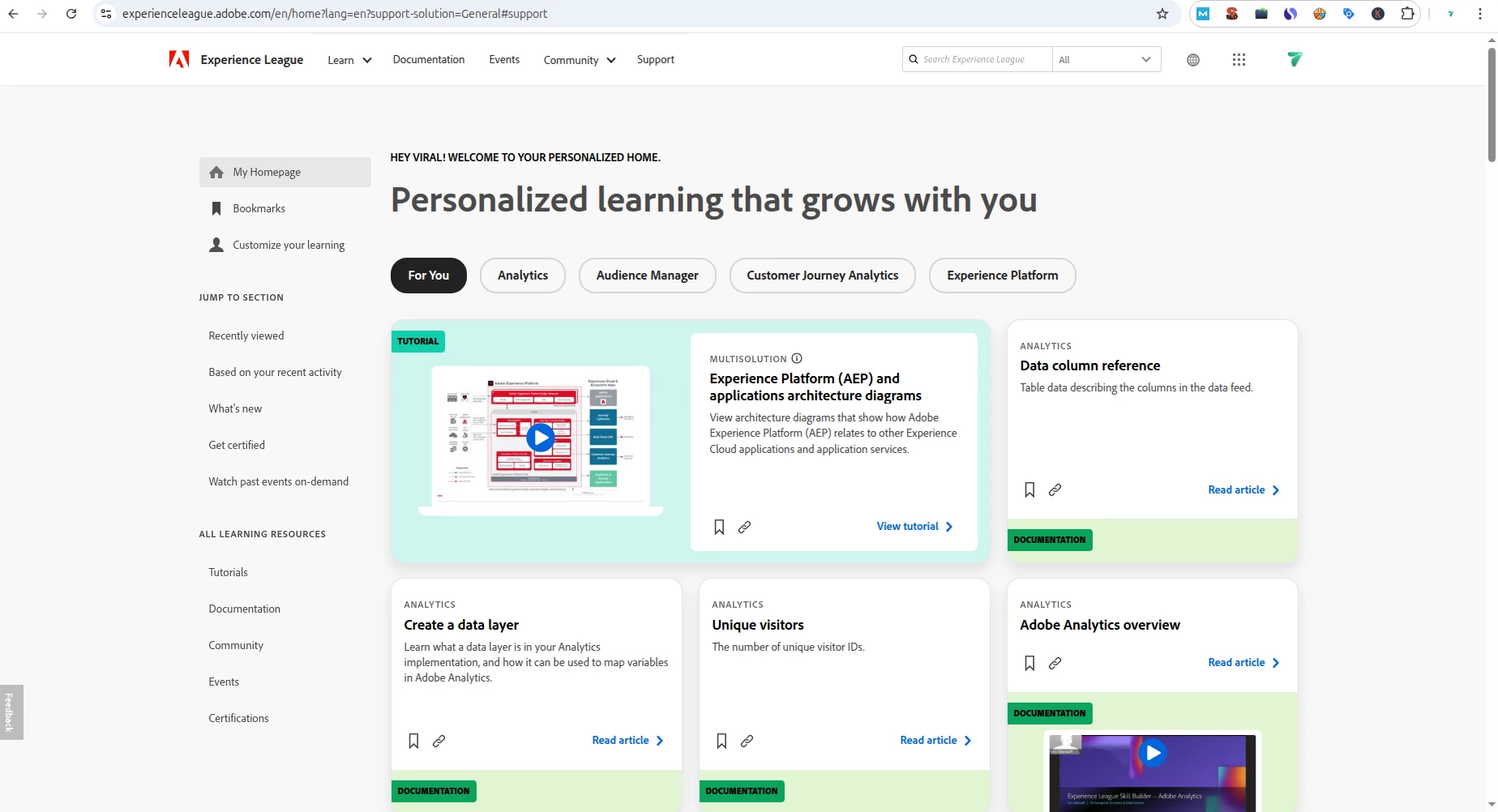The image size is (1498, 812).
Task: Expand the Learn dropdown menu
Action: point(349,60)
